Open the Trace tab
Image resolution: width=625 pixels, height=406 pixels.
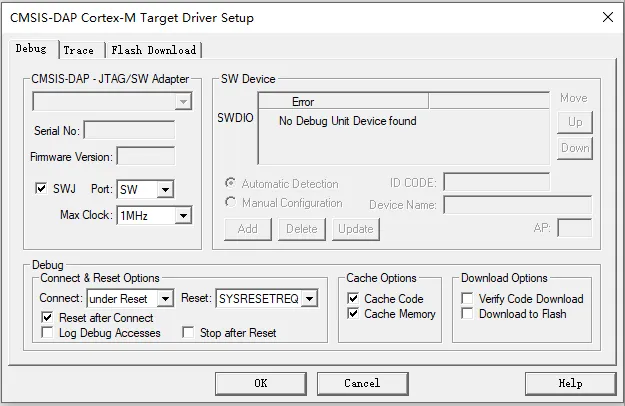pyautogui.click(x=79, y=50)
